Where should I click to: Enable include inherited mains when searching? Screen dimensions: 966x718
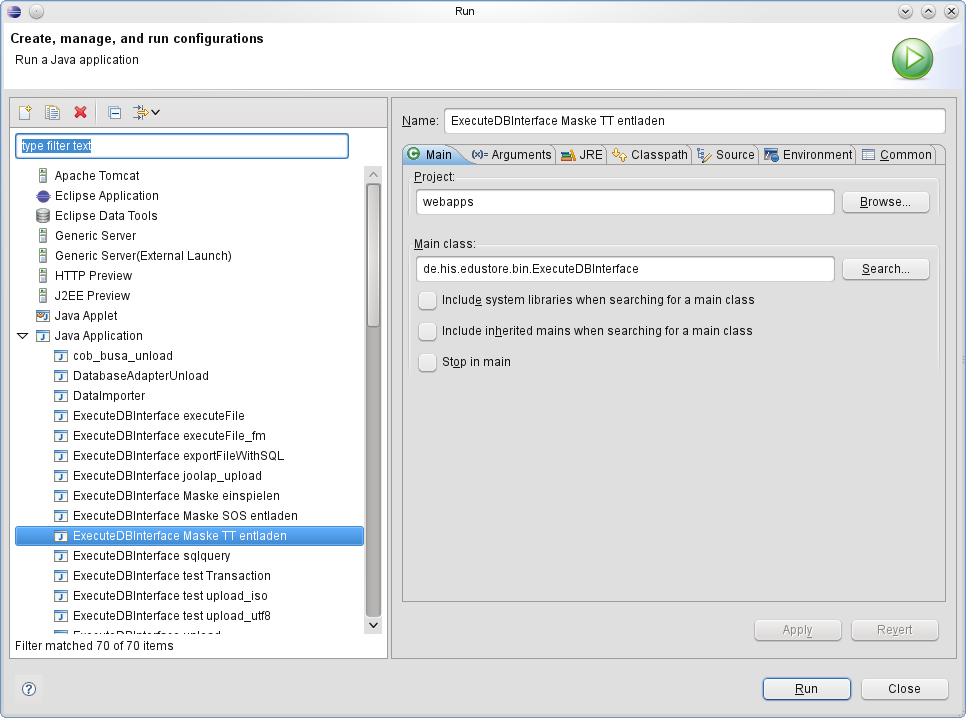(428, 331)
